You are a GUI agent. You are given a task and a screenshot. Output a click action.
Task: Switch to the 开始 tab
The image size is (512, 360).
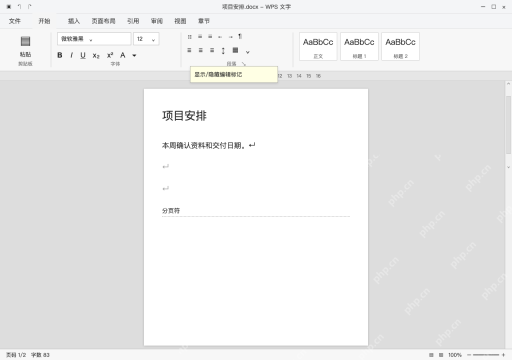tap(44, 21)
